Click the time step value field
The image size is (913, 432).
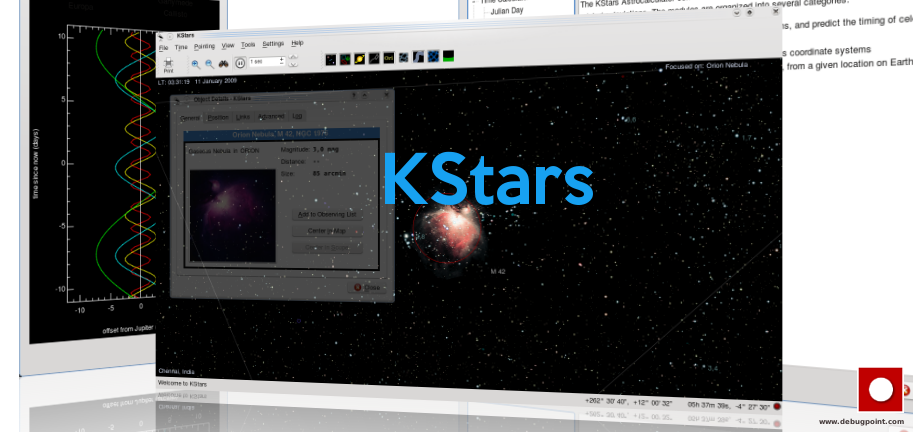point(264,61)
